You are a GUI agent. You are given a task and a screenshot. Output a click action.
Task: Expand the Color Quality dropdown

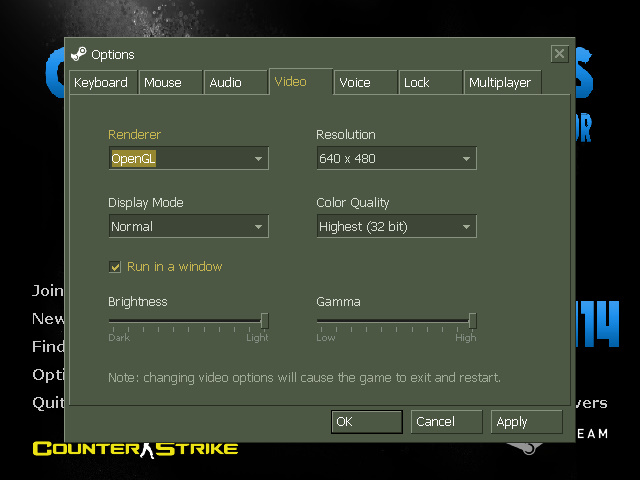click(x=396, y=227)
